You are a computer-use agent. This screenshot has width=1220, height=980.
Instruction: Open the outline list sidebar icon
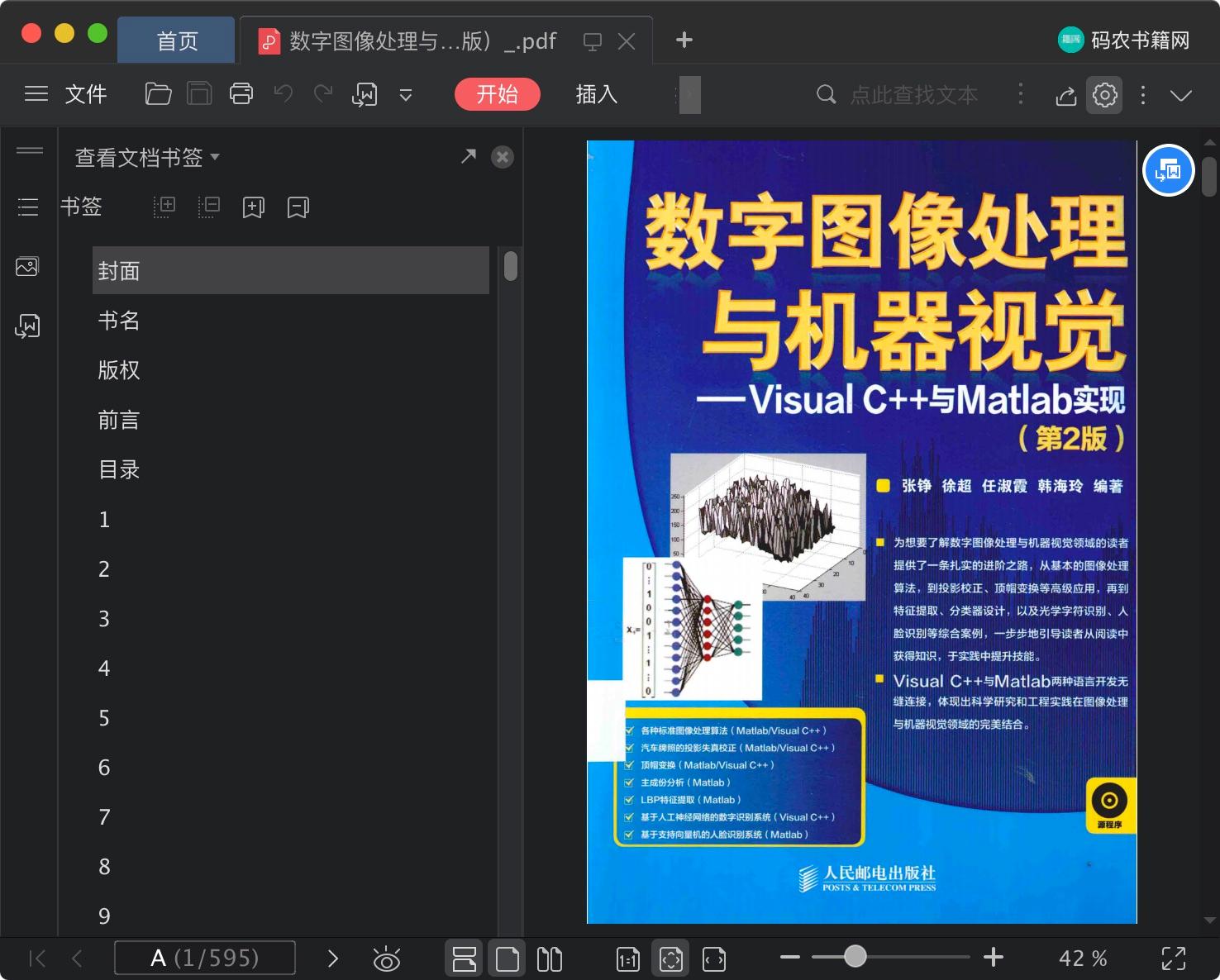click(x=28, y=207)
